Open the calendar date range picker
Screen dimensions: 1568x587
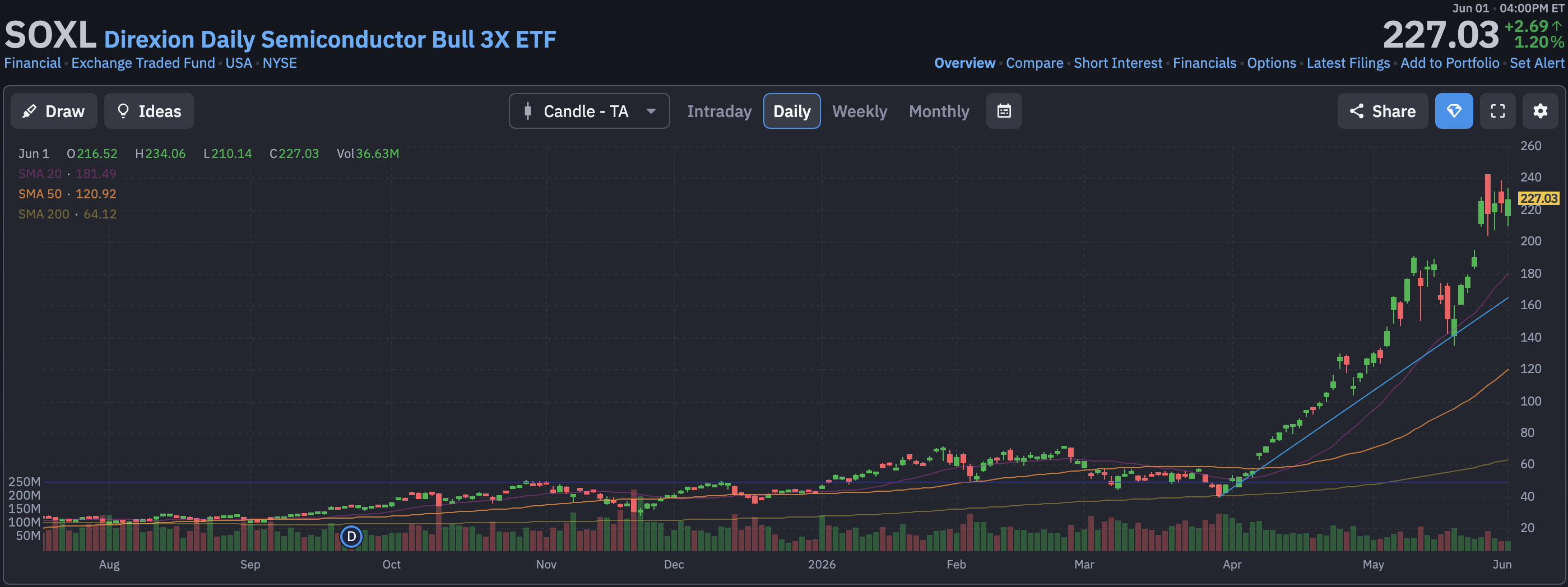coord(1004,111)
